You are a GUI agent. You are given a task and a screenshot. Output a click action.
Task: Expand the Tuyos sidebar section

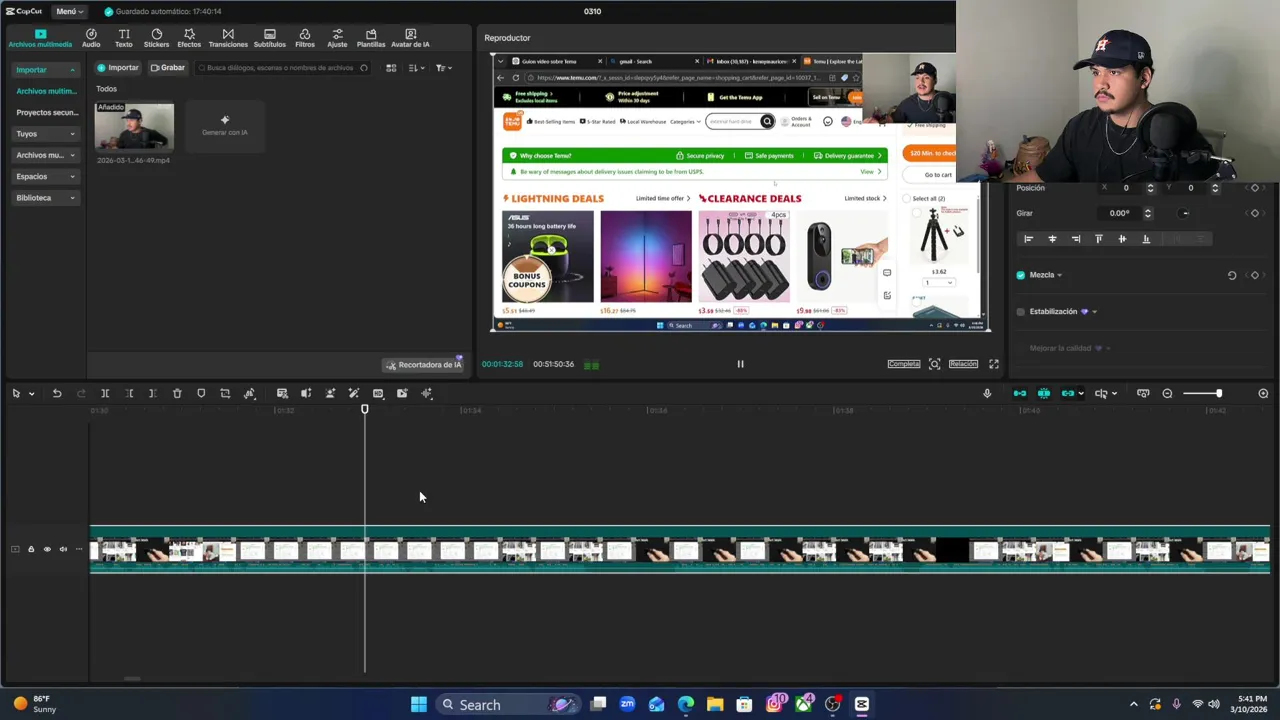coord(45,133)
